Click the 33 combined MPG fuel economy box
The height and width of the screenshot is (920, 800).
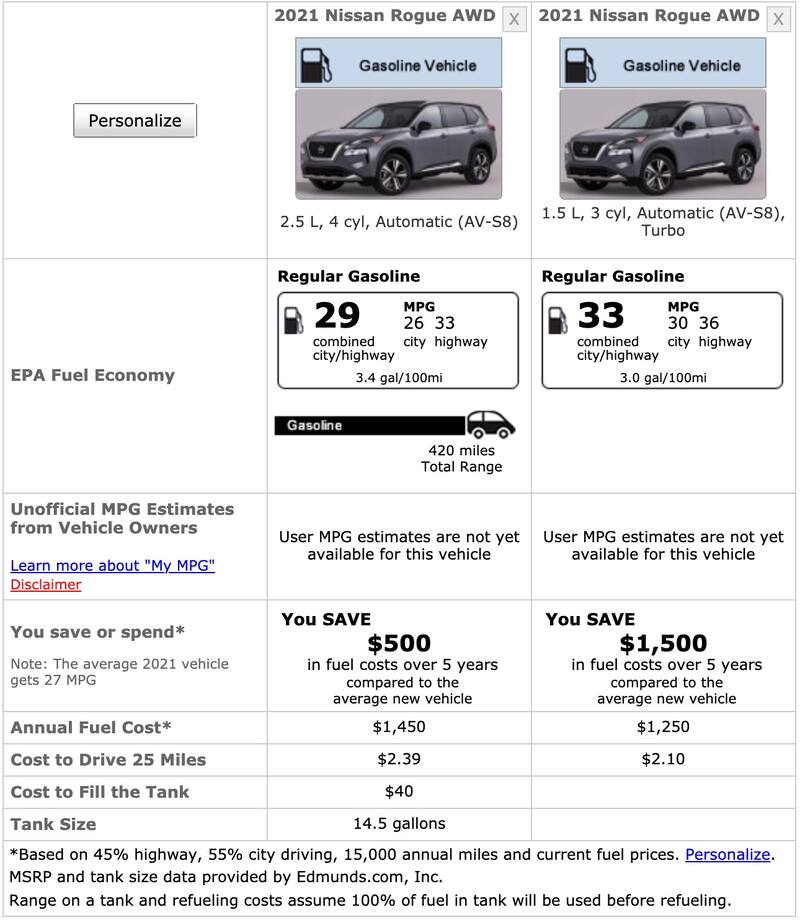(x=662, y=340)
